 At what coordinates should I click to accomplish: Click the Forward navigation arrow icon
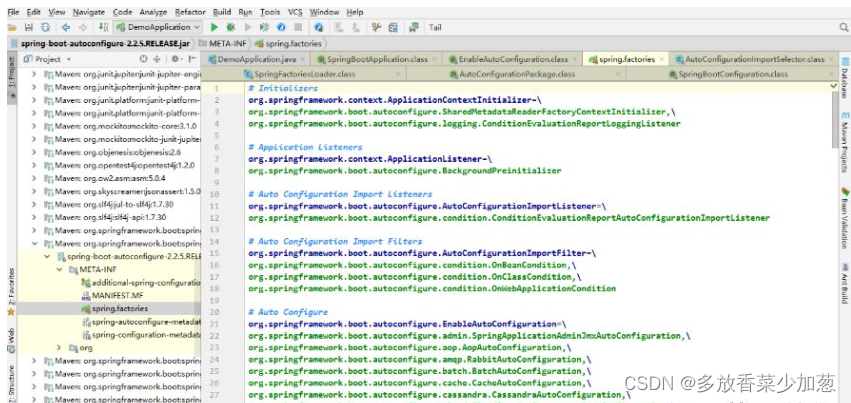pos(83,27)
